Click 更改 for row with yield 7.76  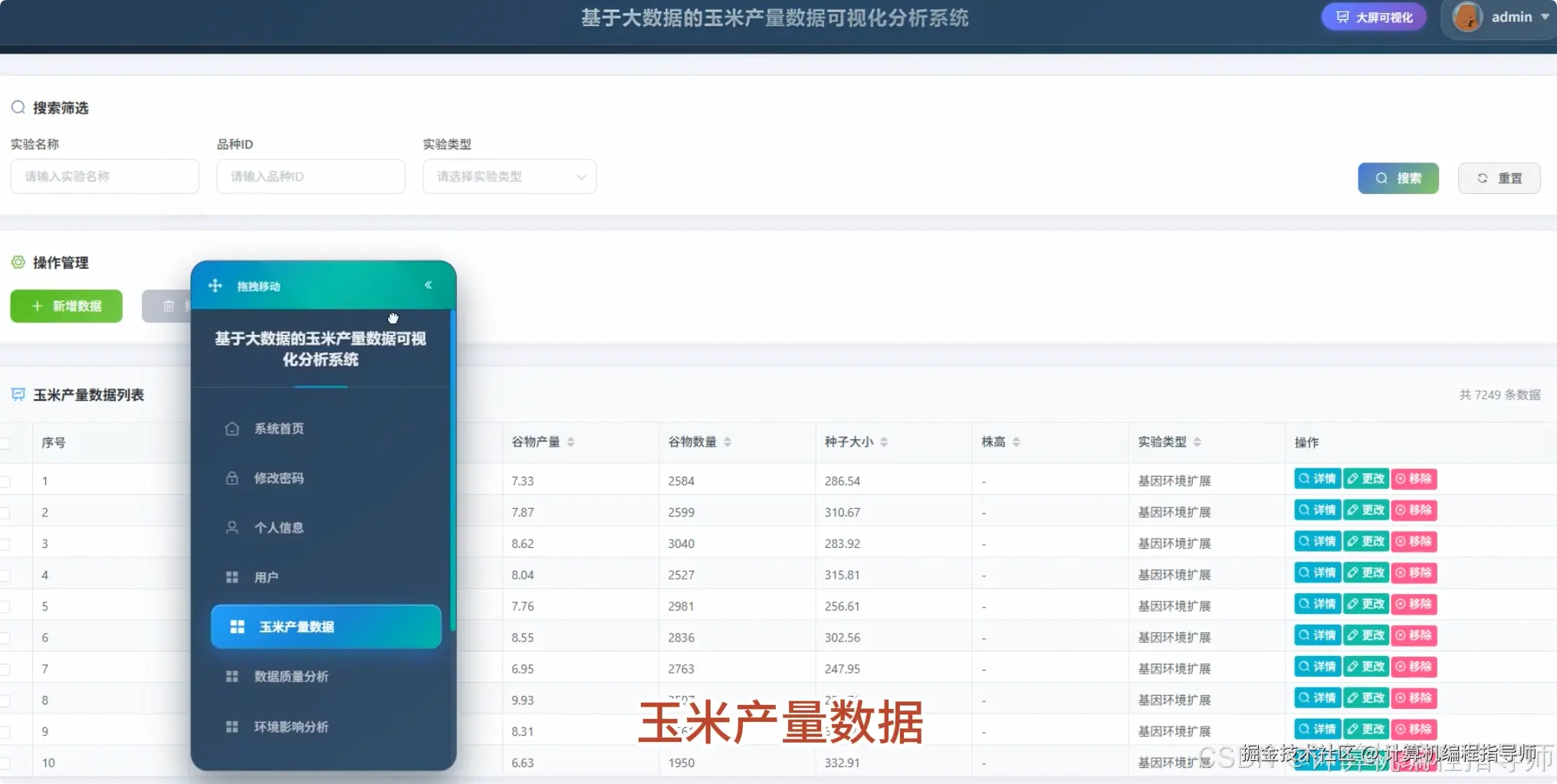1366,605
